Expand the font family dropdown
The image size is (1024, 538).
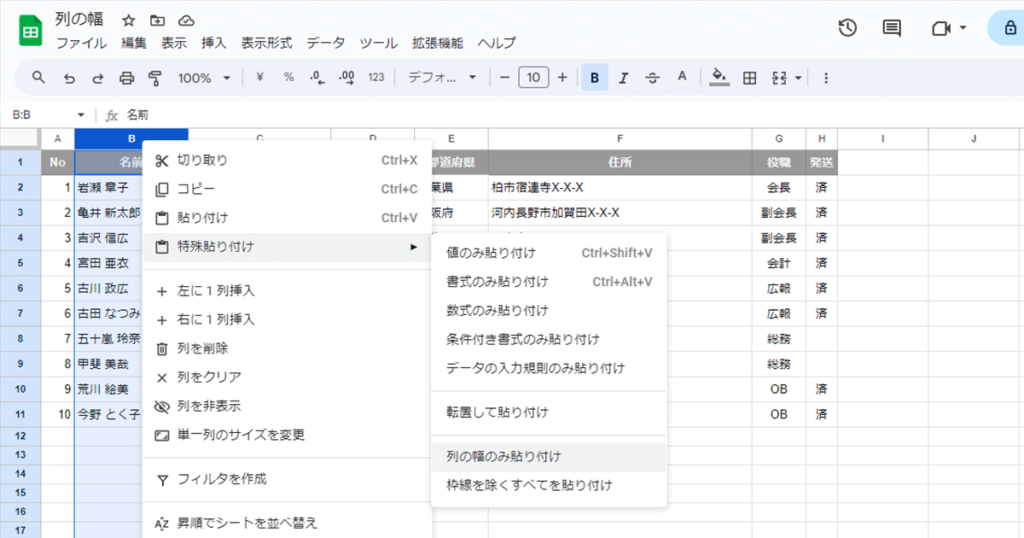click(x=442, y=78)
